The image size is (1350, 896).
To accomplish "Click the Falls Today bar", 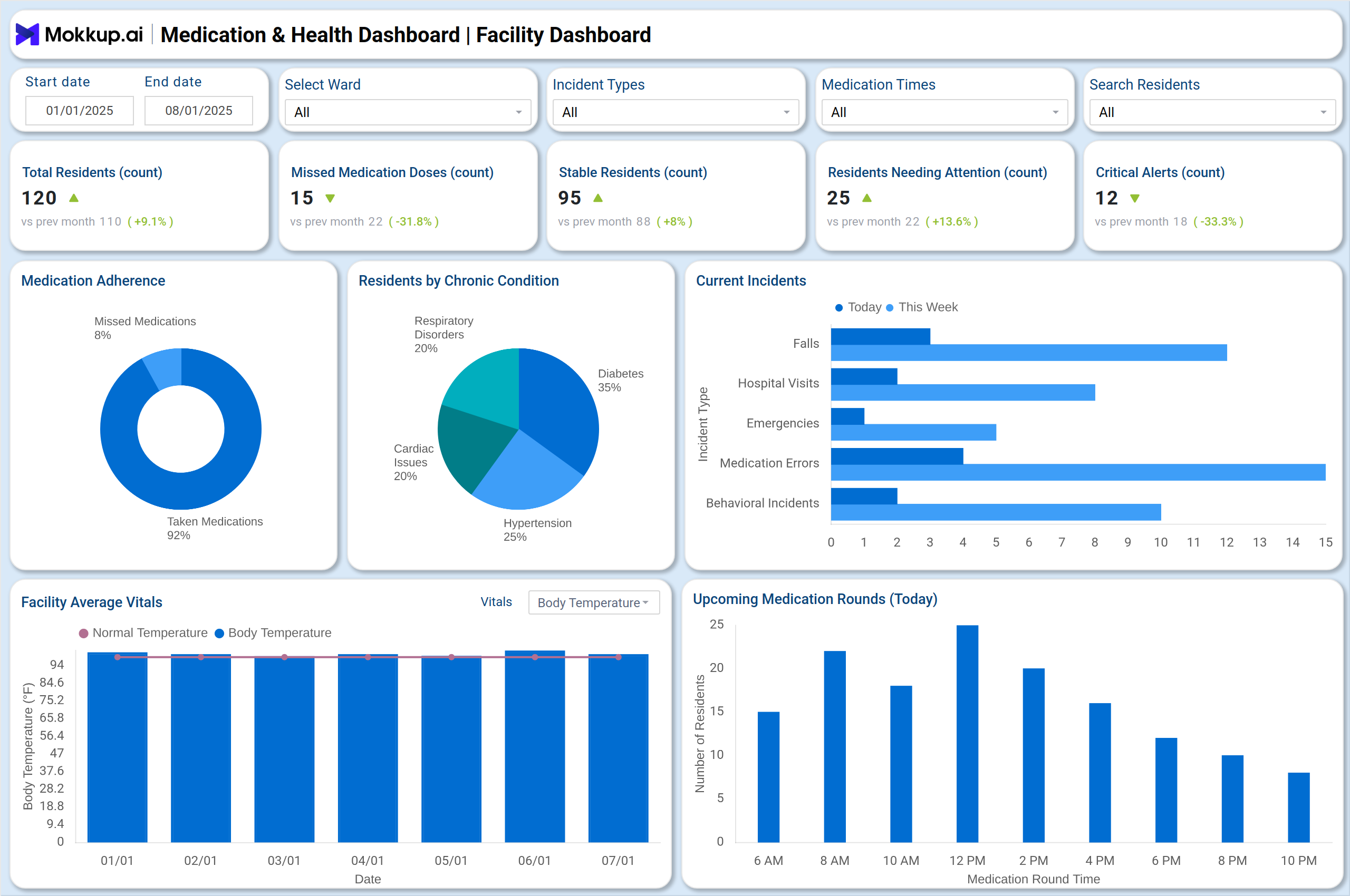I will (881, 336).
